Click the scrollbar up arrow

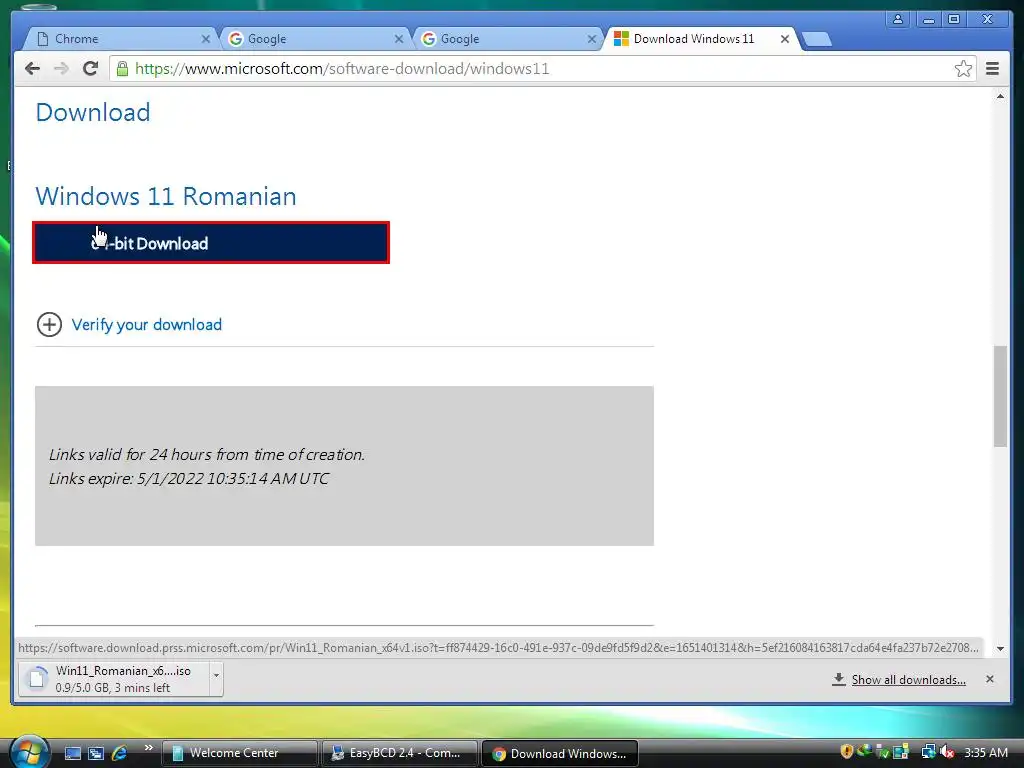tap(1000, 96)
